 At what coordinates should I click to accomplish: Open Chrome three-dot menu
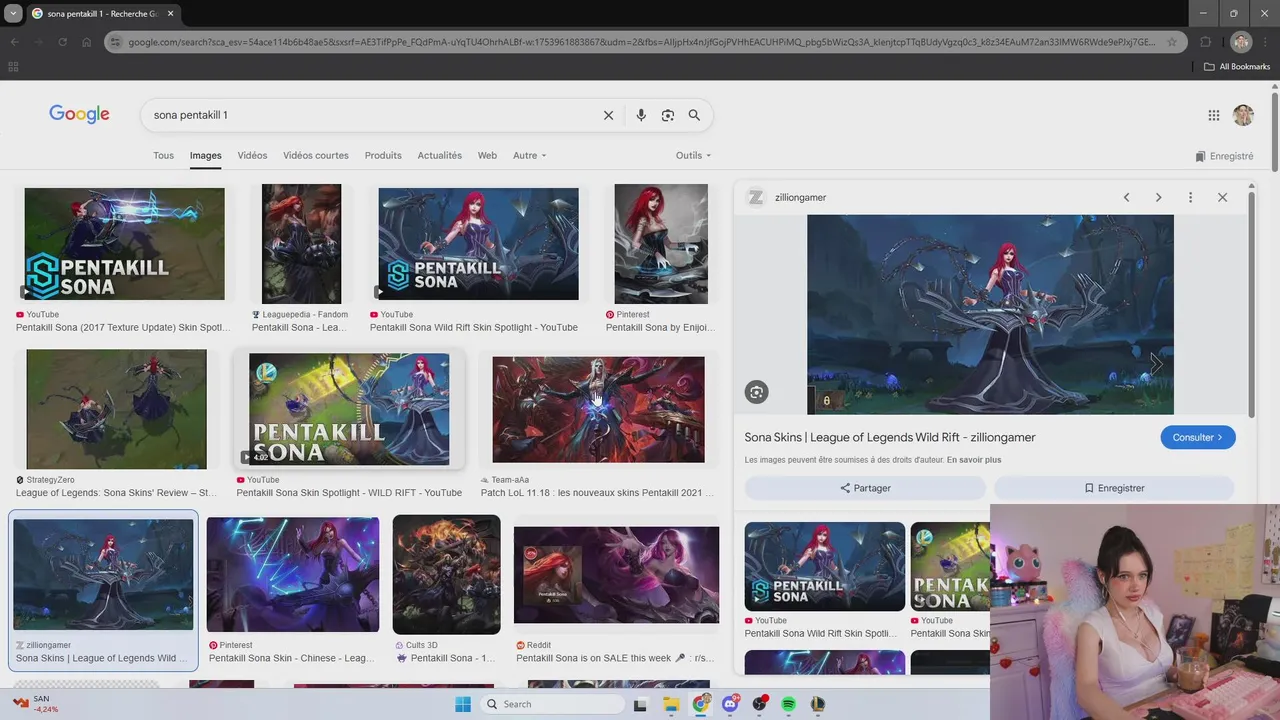(x=1265, y=42)
